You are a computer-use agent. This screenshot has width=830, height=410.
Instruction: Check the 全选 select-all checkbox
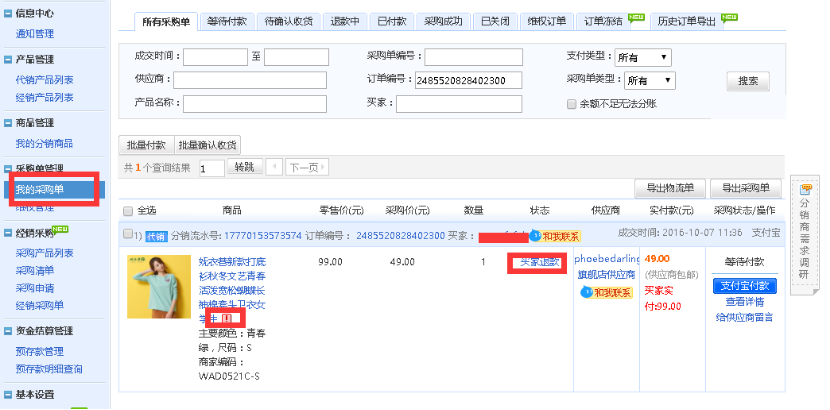point(127,211)
